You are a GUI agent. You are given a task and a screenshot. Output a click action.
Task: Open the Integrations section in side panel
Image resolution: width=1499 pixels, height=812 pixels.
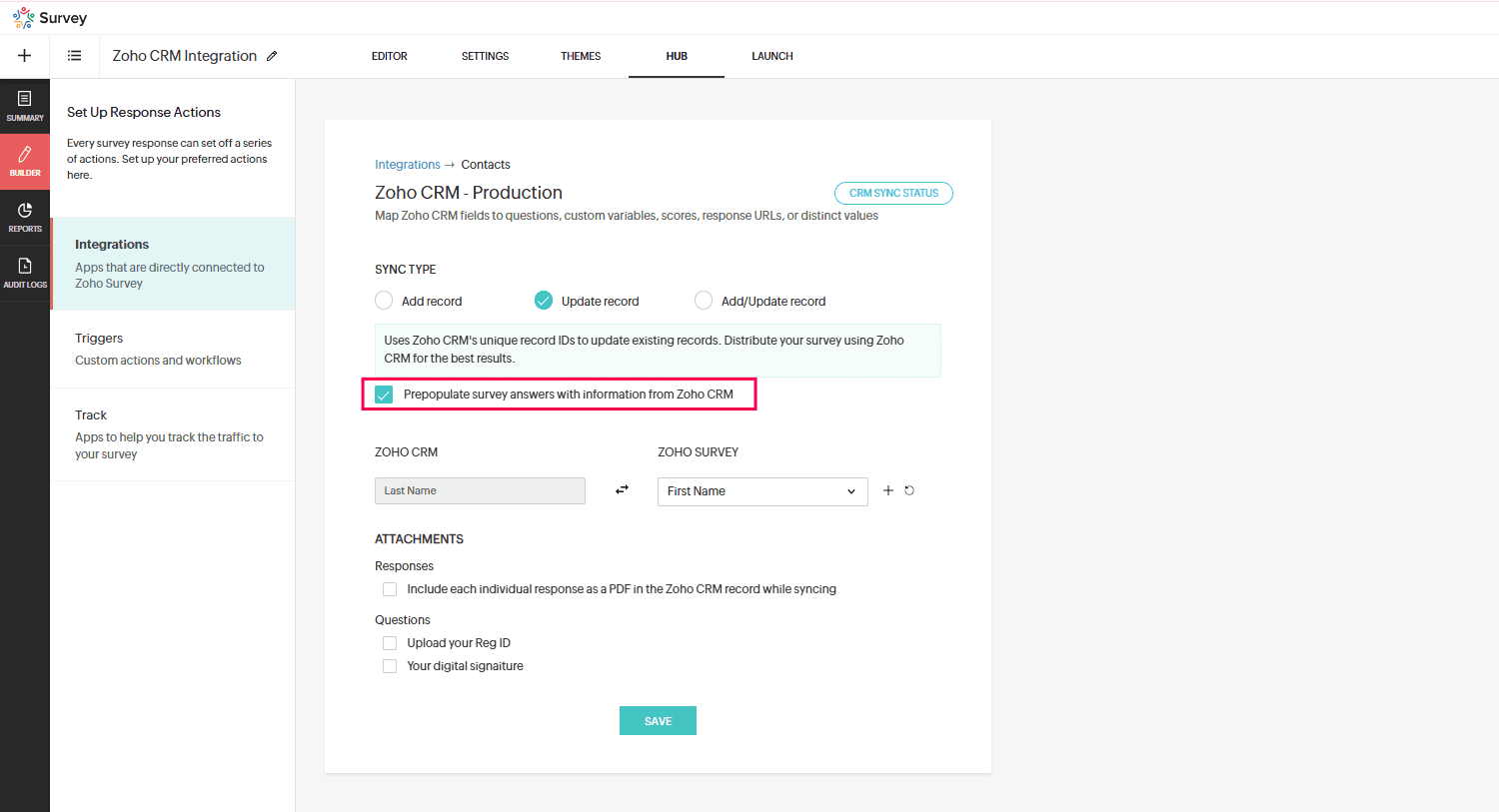(x=173, y=264)
